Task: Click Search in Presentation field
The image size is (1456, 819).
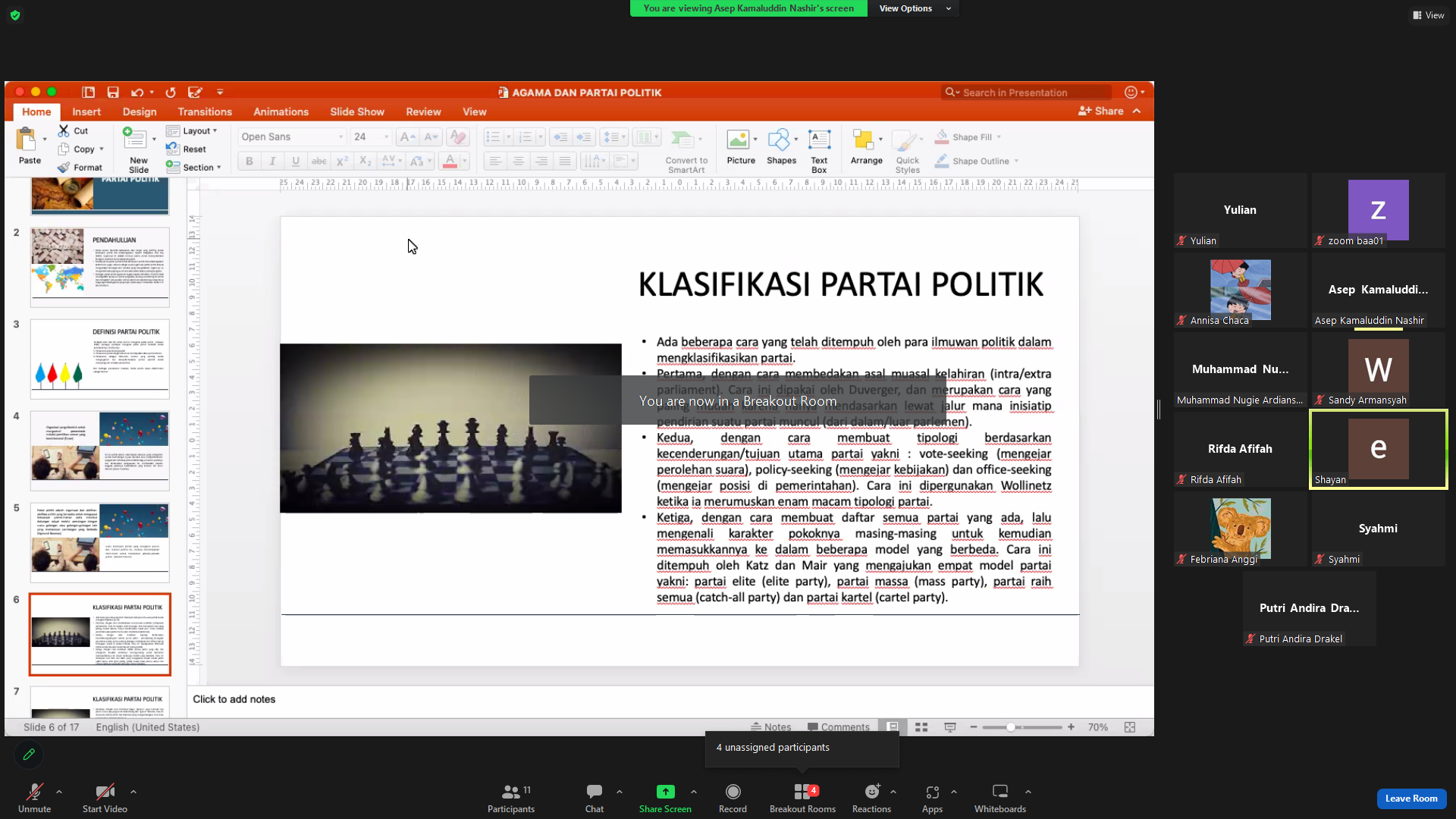Action: click(1026, 93)
